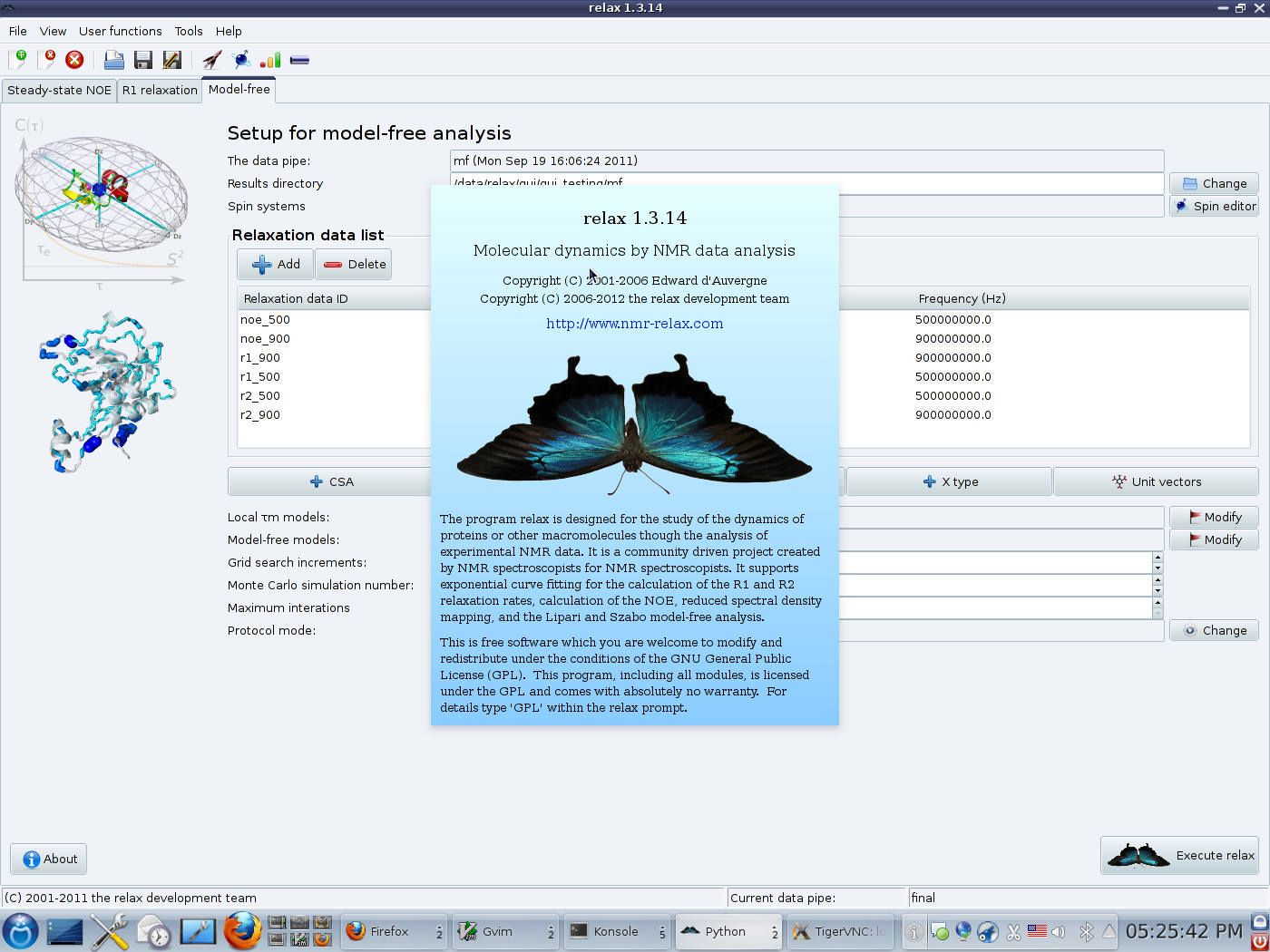Click the save state as icon
This screenshot has width=1270, height=952.
coord(171,60)
